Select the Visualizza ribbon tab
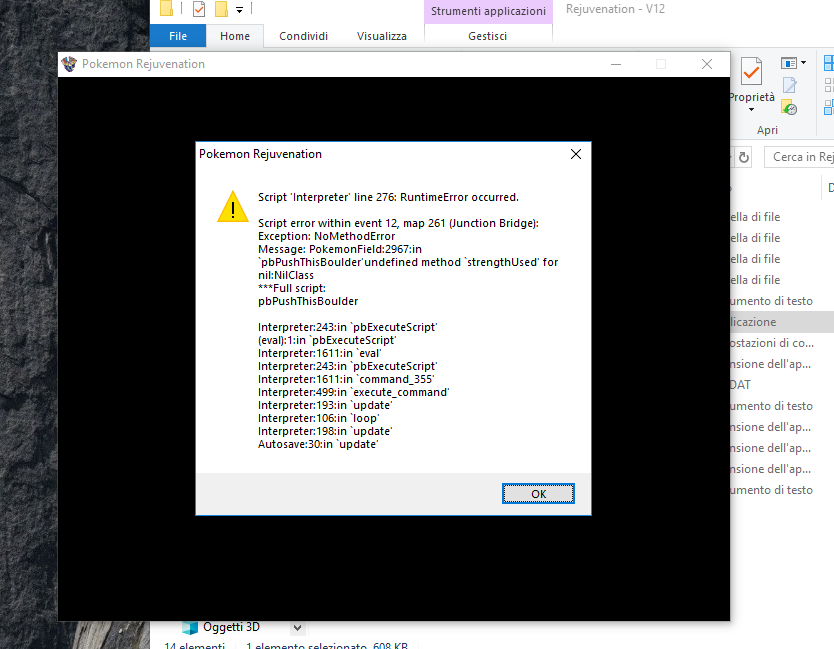 pyautogui.click(x=381, y=36)
